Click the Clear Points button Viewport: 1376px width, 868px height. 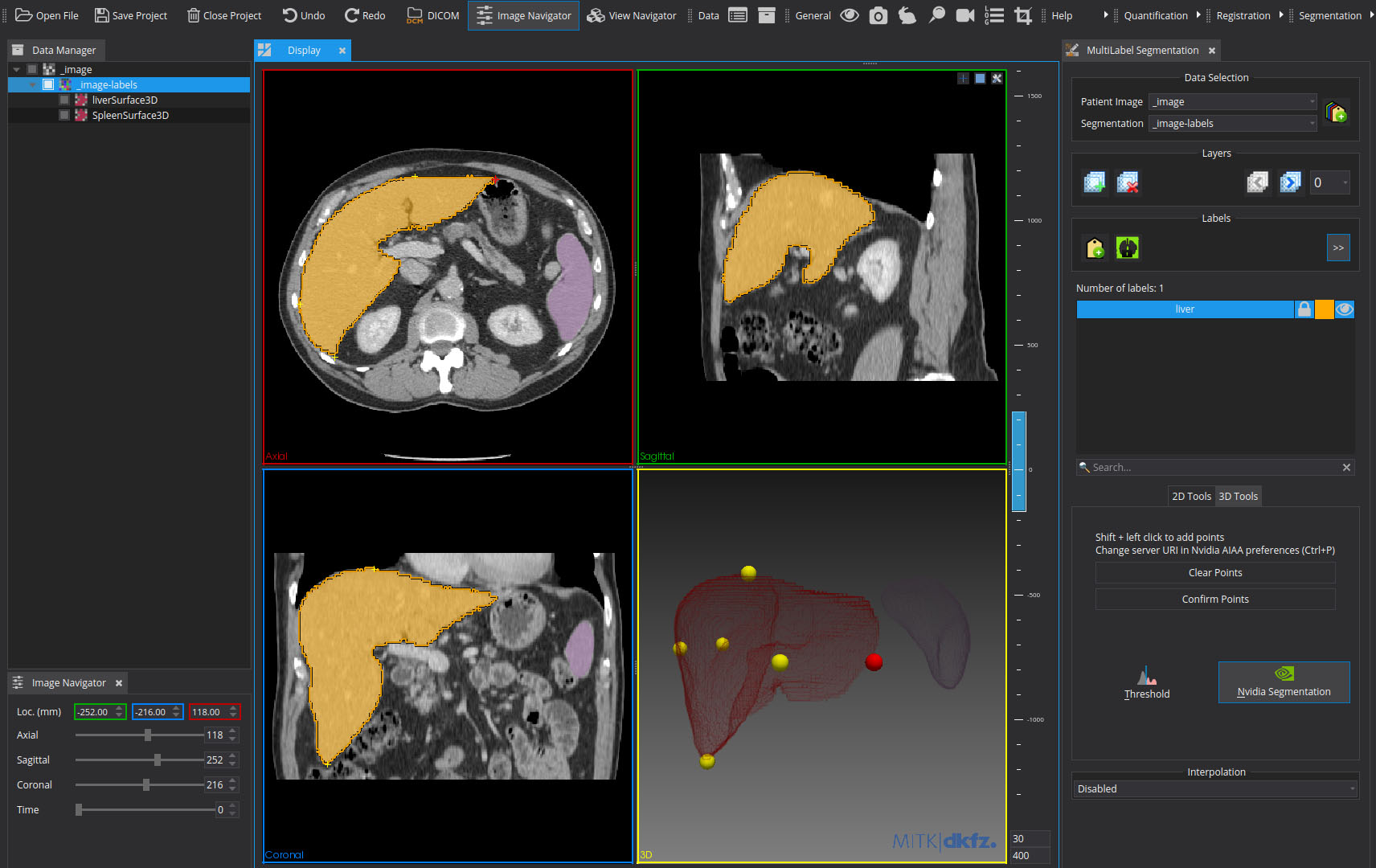(1214, 573)
